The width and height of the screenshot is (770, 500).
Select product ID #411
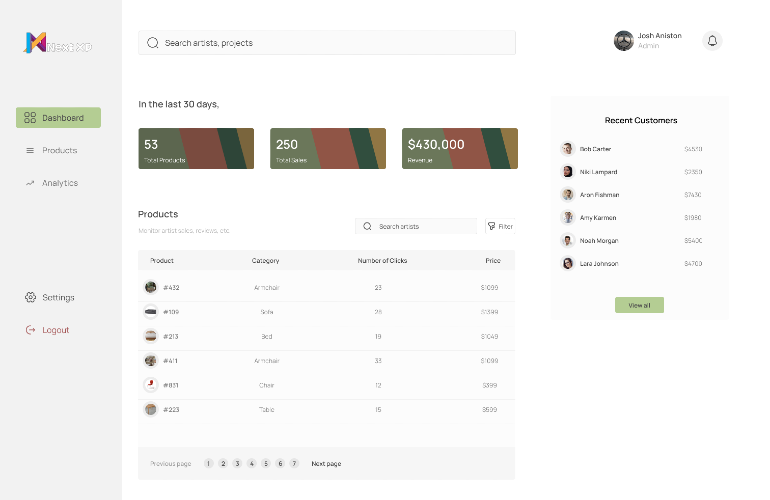(x=170, y=361)
